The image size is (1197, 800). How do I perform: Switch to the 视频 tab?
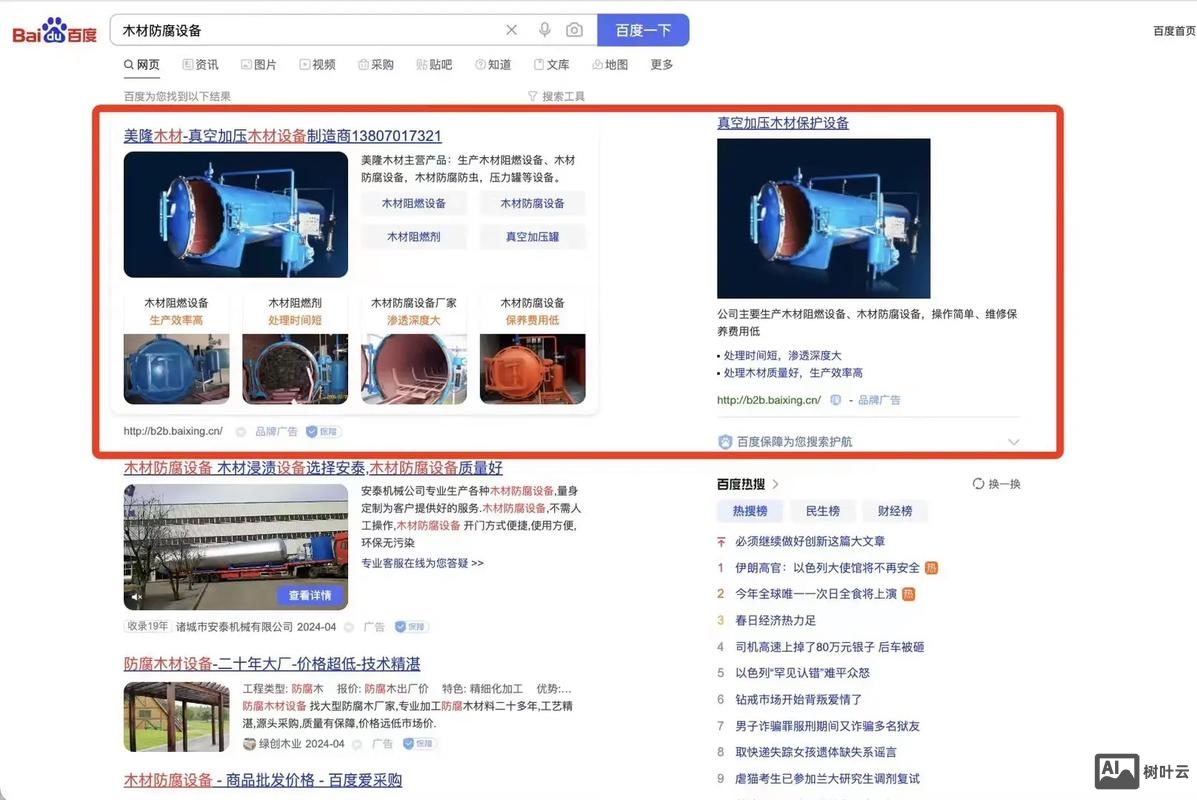click(x=317, y=64)
